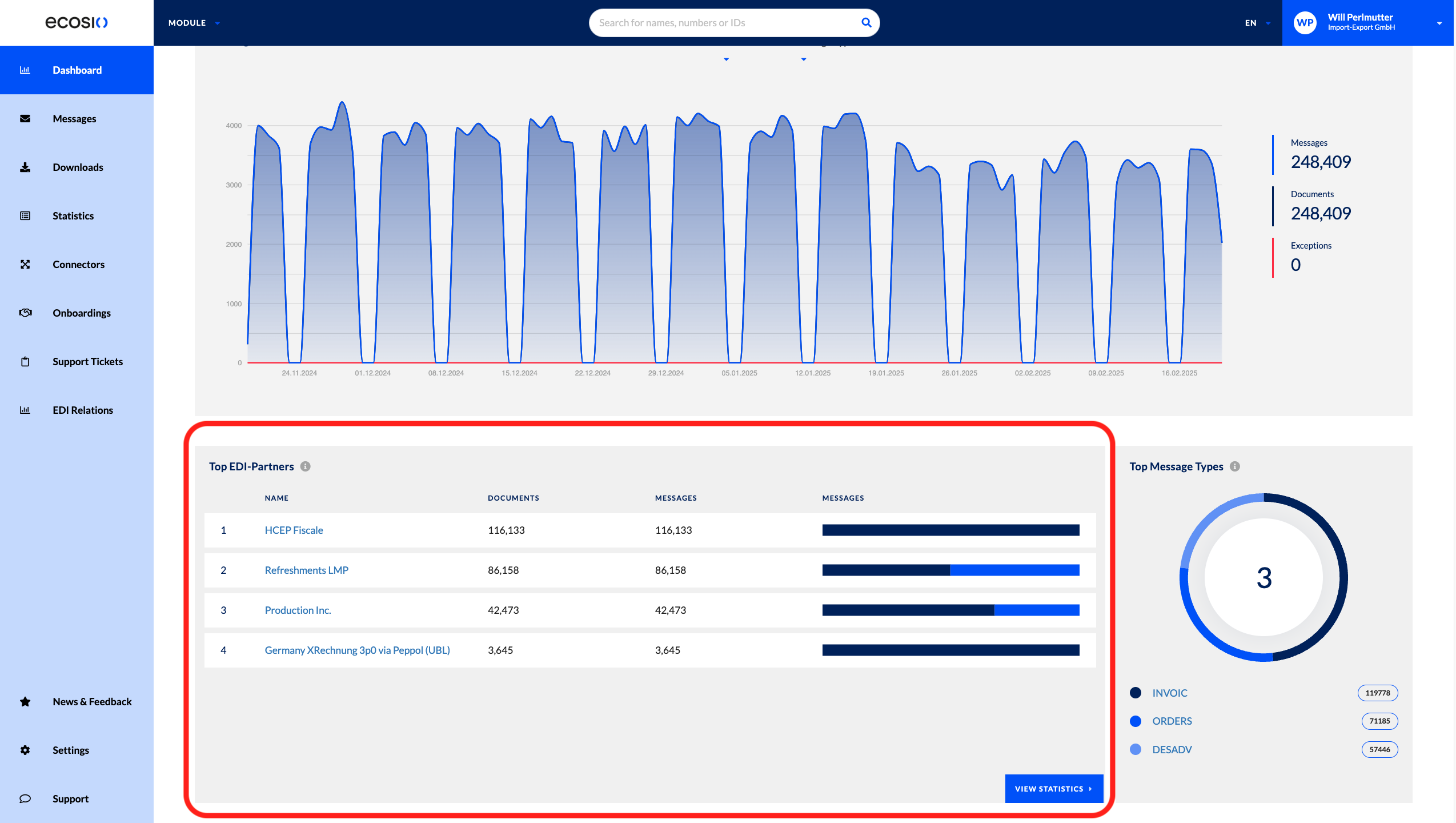Click the ecosio logo
Viewport: 1456px width, 823px height.
[77, 23]
